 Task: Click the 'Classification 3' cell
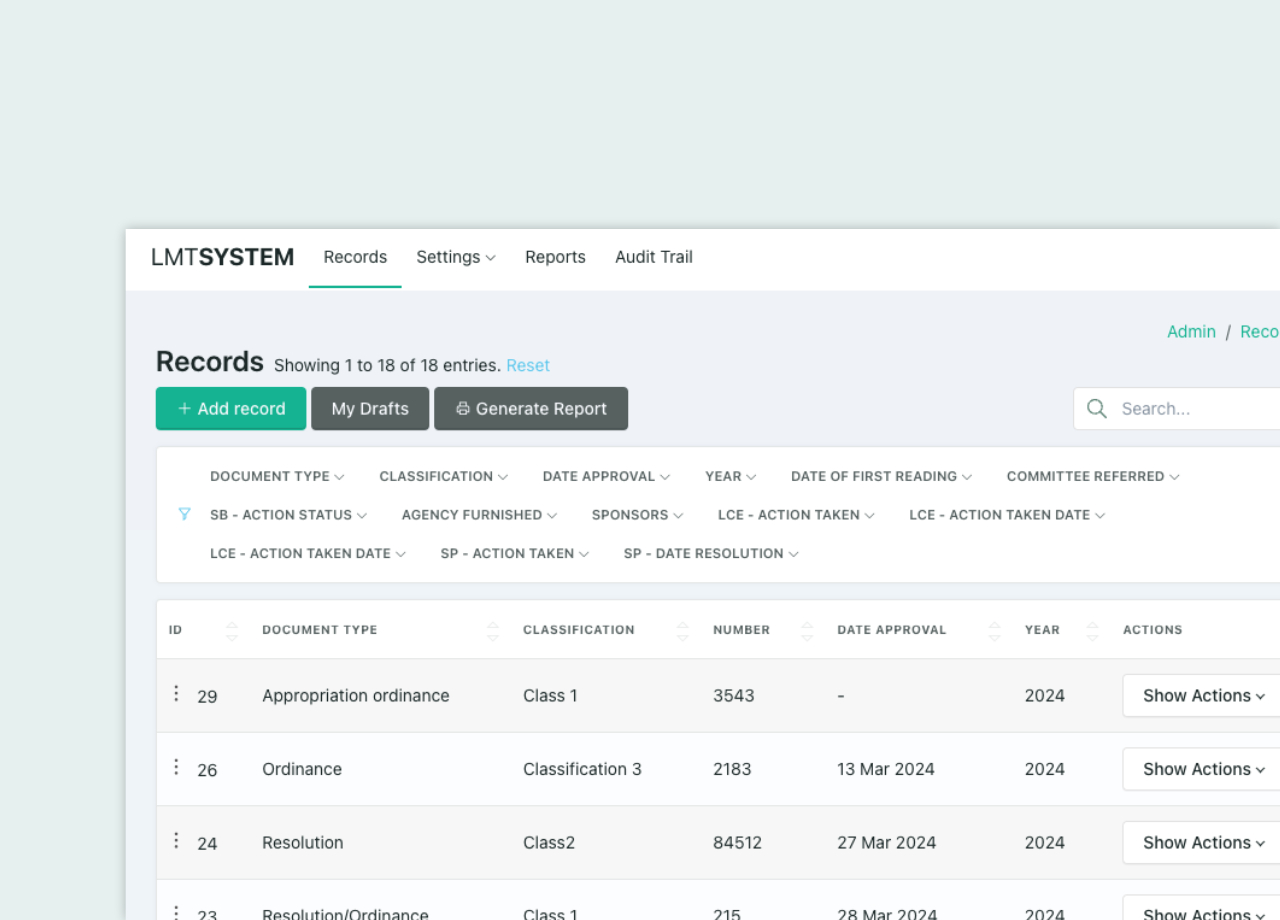pyautogui.click(x=582, y=769)
